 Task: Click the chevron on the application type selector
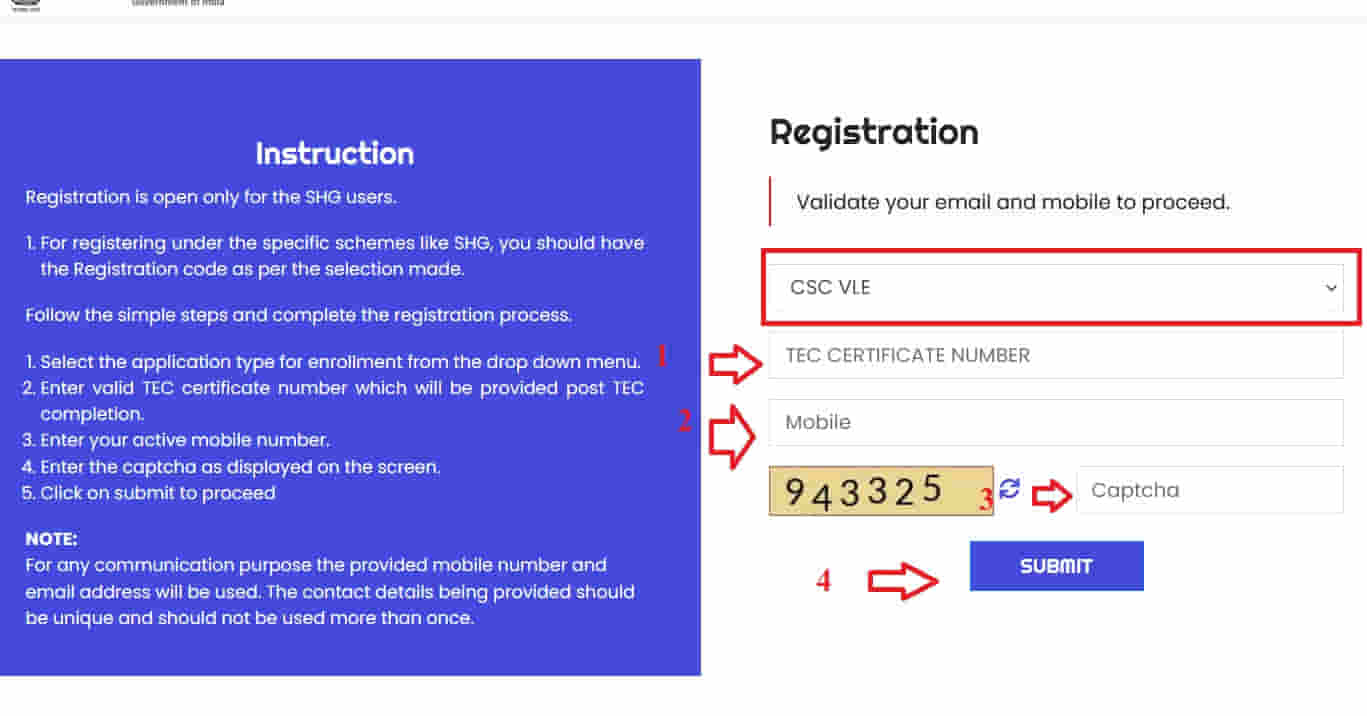pos(1330,288)
